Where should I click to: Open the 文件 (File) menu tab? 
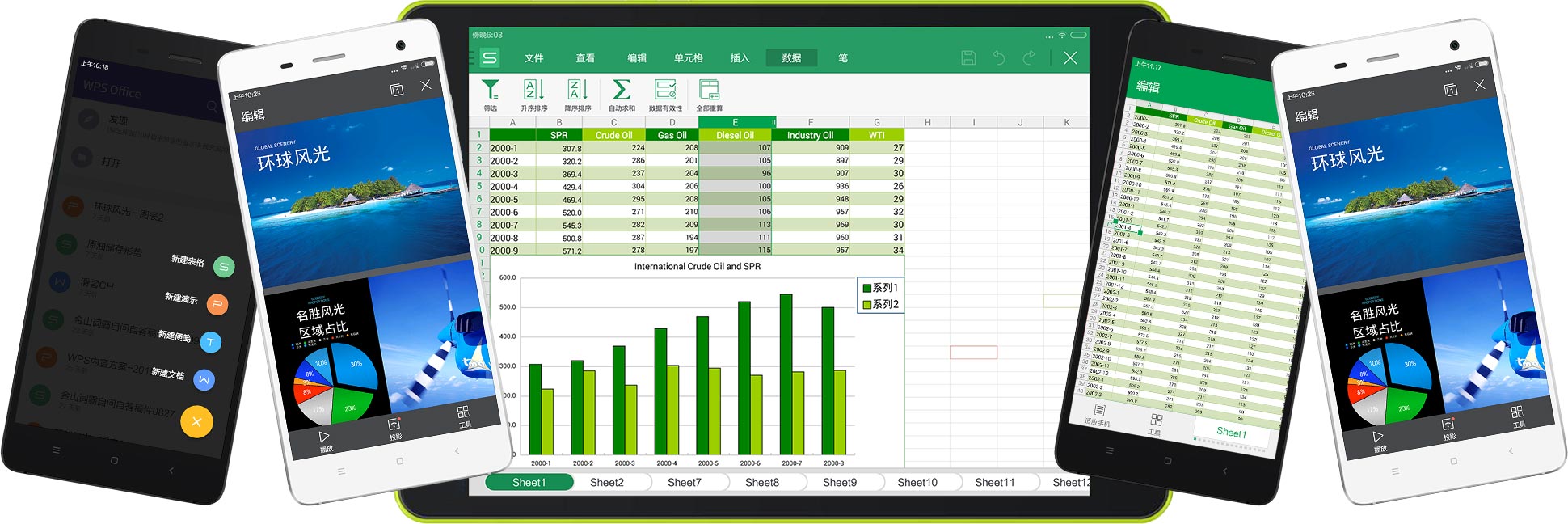533,58
